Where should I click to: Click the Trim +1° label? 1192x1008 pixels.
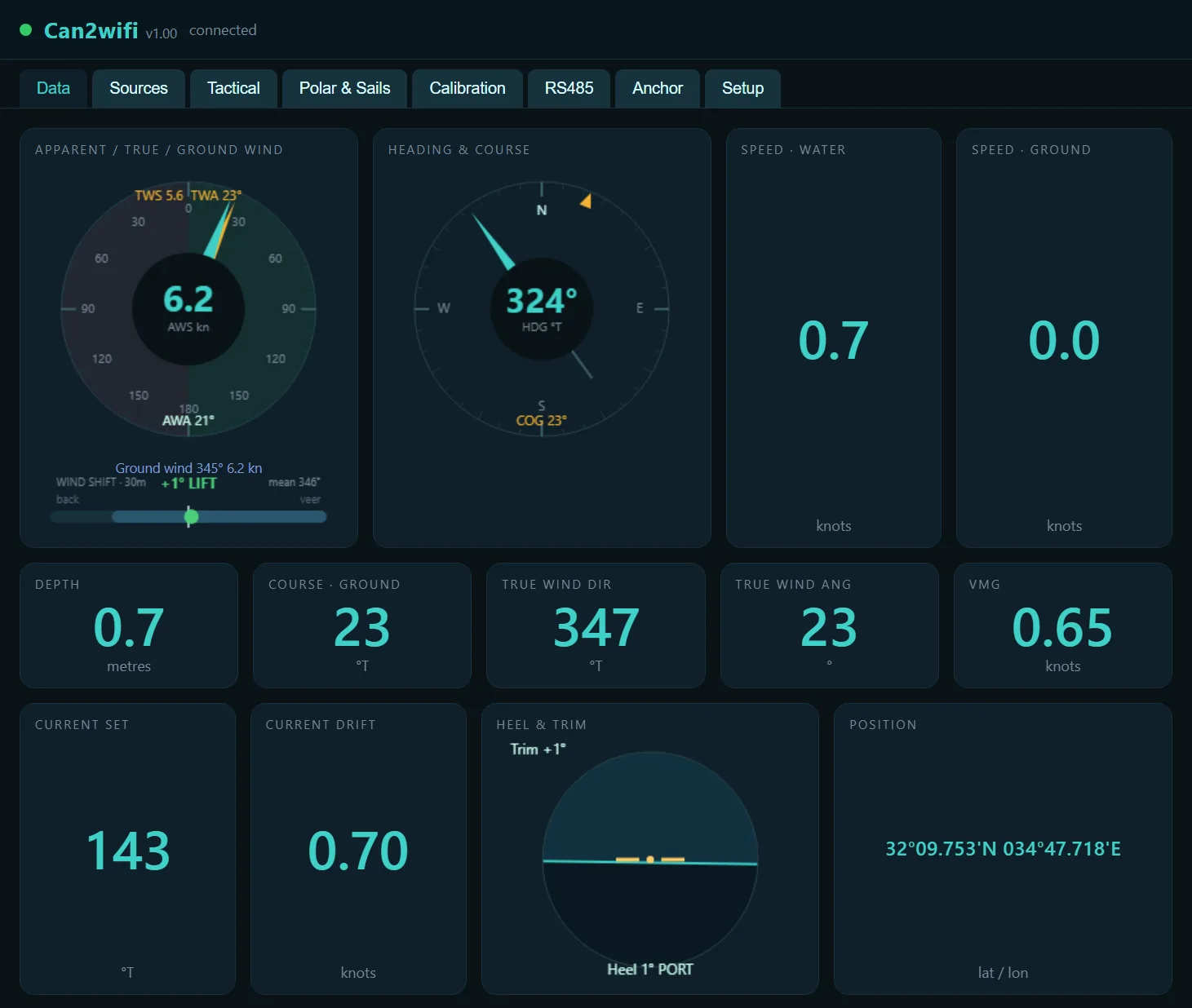[x=538, y=749]
